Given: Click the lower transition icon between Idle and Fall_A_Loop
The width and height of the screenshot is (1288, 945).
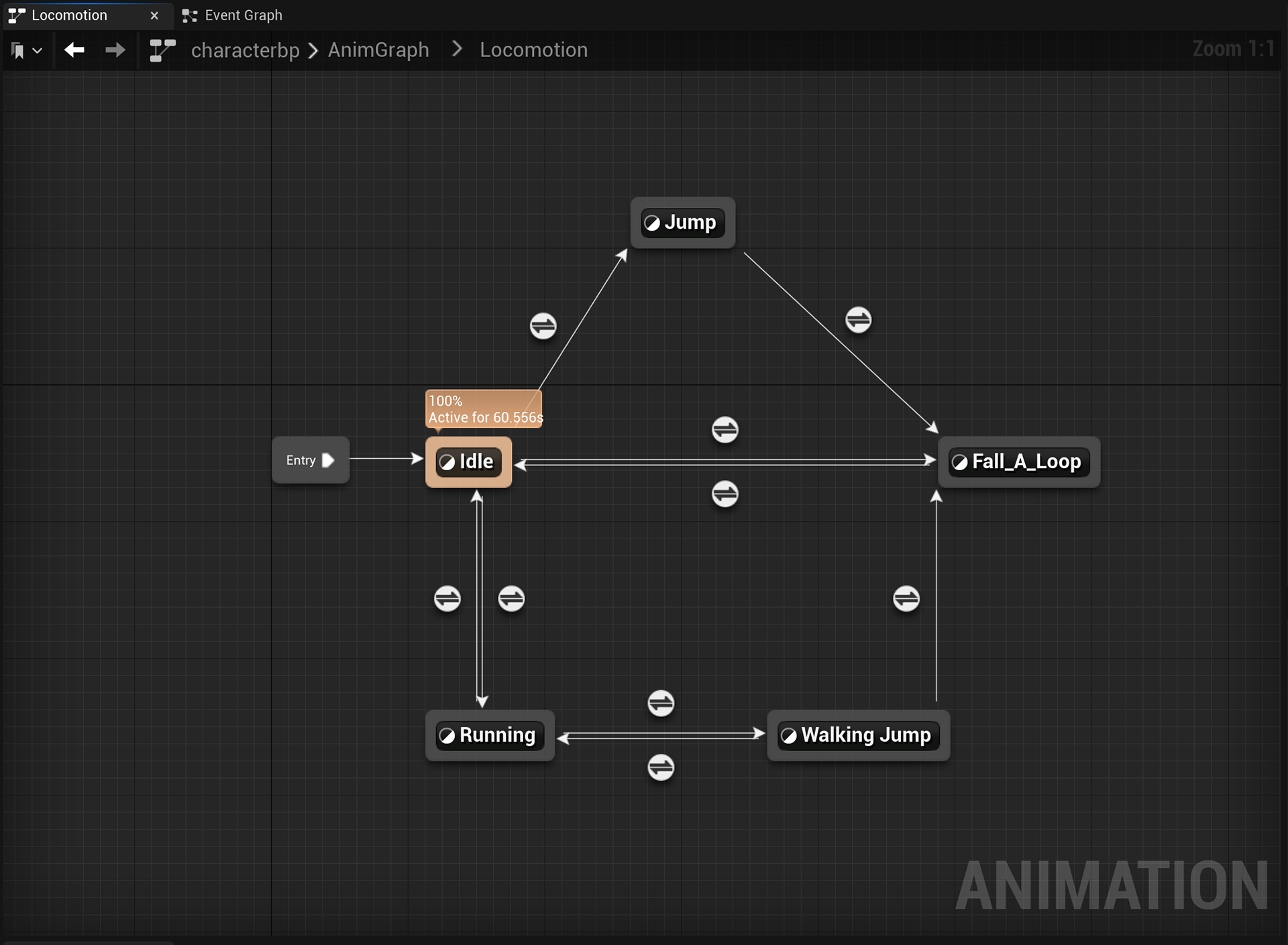Looking at the screenshot, I should point(724,494).
